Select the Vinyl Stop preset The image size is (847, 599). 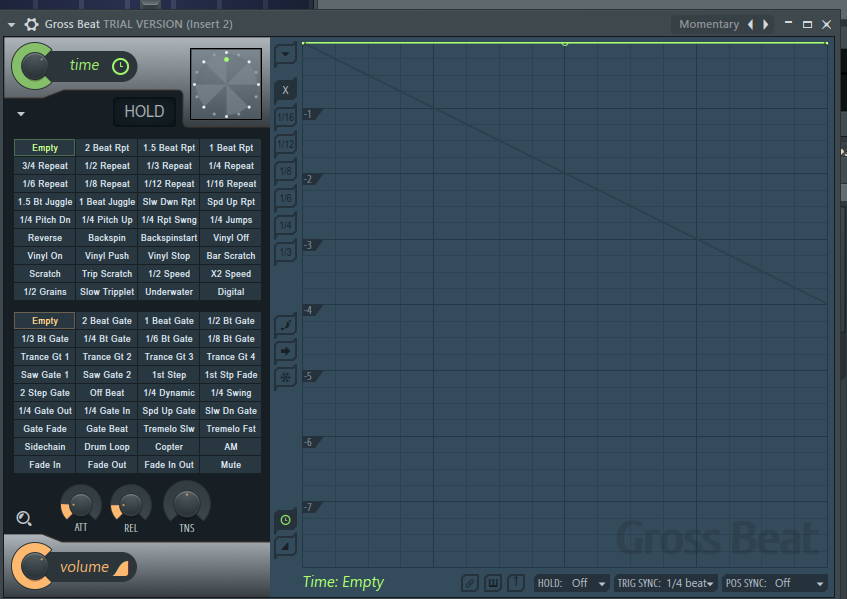169,256
